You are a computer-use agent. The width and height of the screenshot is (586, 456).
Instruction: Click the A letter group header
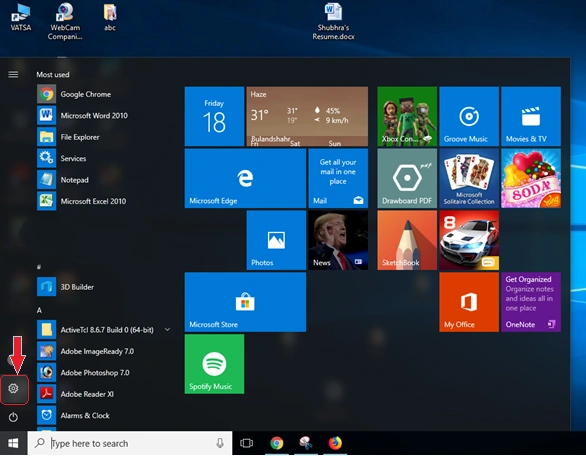tap(39, 310)
